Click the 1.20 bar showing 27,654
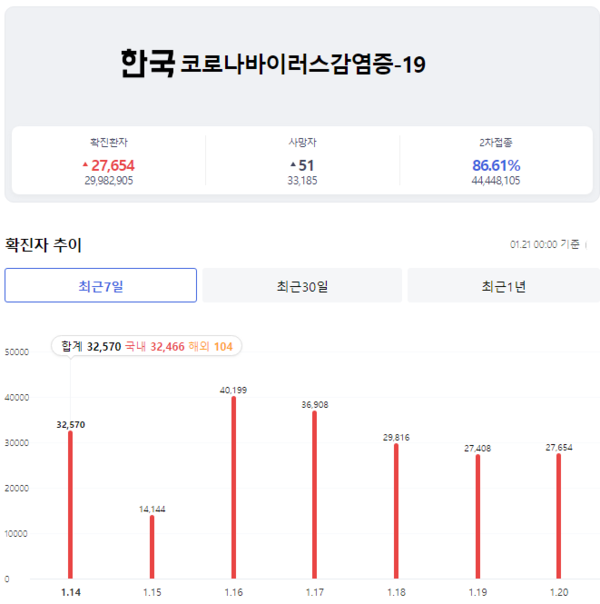 tap(559, 516)
